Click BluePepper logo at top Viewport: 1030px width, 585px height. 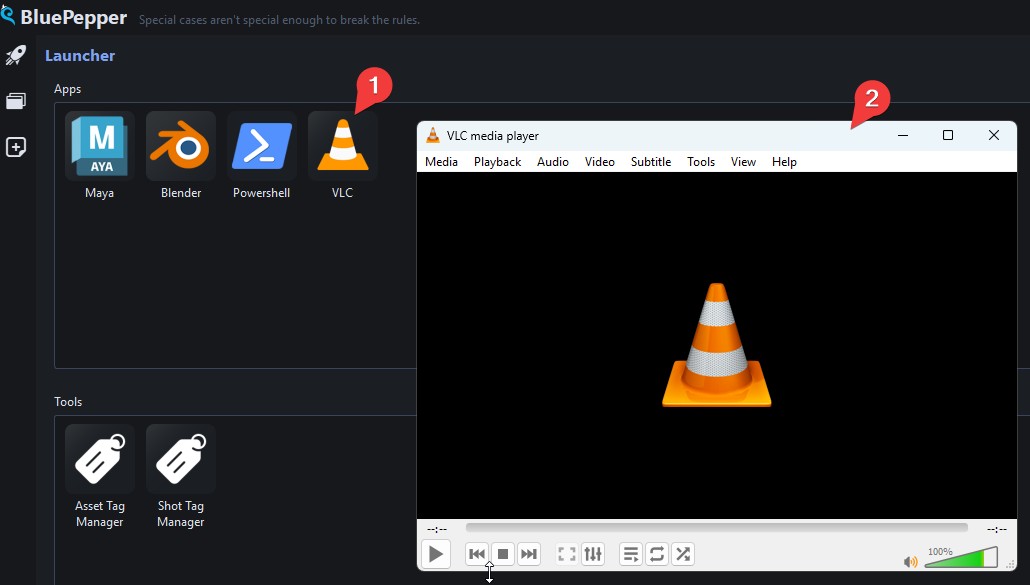(64, 17)
